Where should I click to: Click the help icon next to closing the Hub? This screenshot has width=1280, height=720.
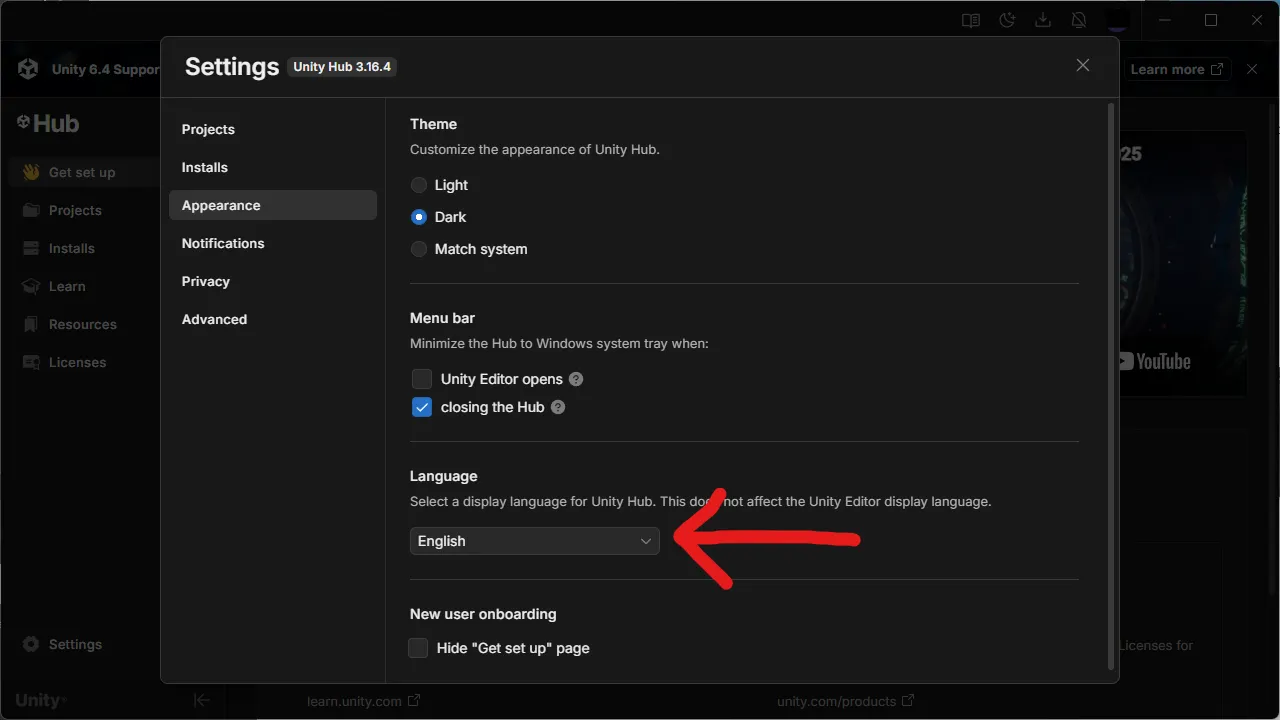[x=558, y=407]
